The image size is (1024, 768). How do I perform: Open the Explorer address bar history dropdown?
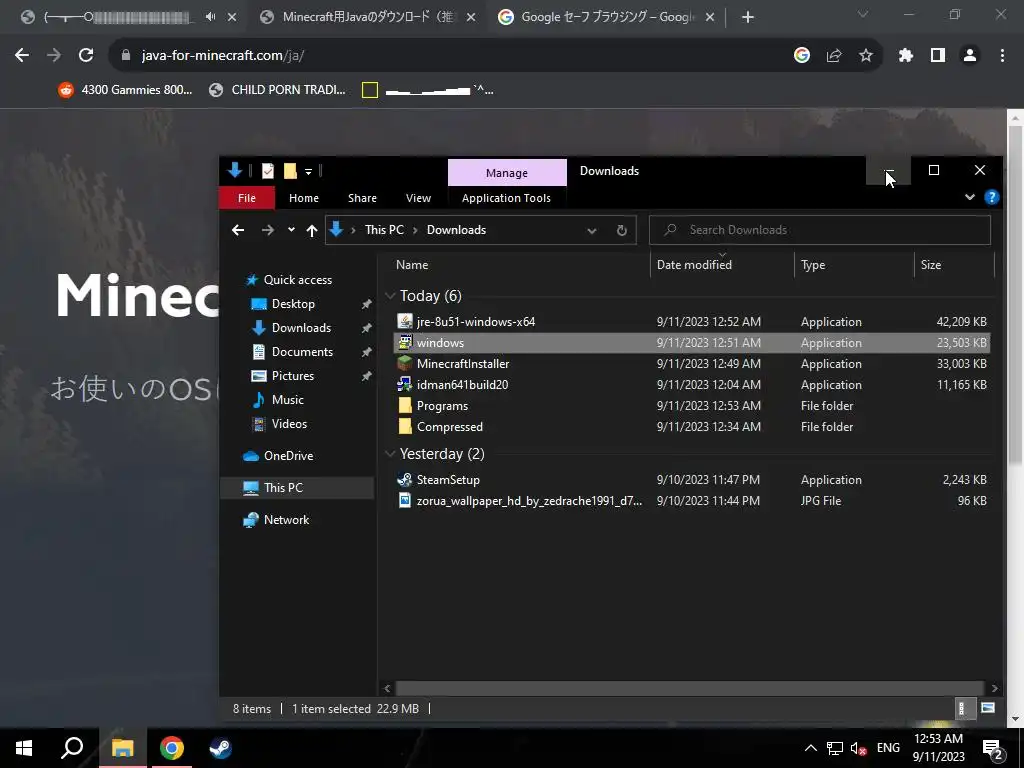pyautogui.click(x=592, y=231)
